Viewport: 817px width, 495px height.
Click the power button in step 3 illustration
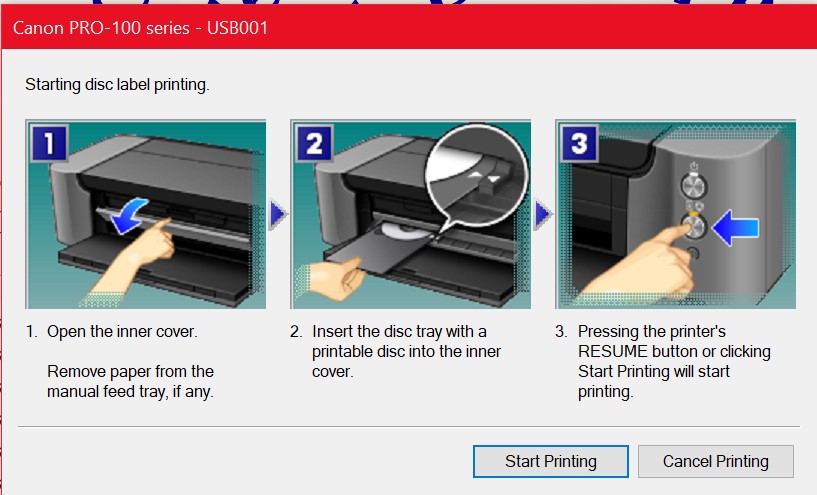[x=694, y=186]
